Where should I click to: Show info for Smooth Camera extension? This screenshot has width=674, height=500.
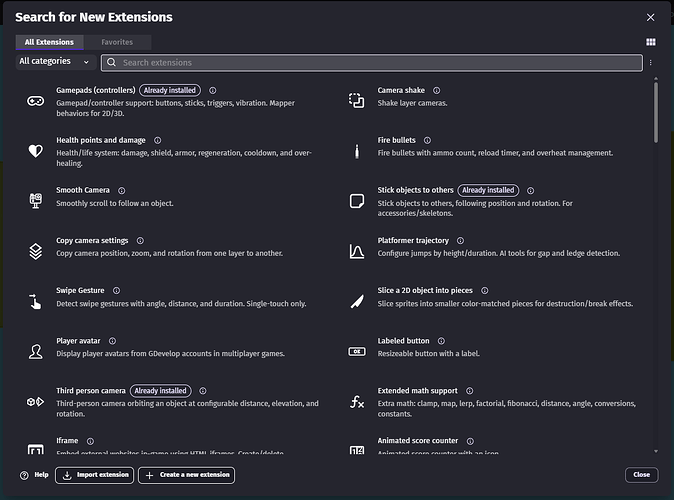(121, 190)
